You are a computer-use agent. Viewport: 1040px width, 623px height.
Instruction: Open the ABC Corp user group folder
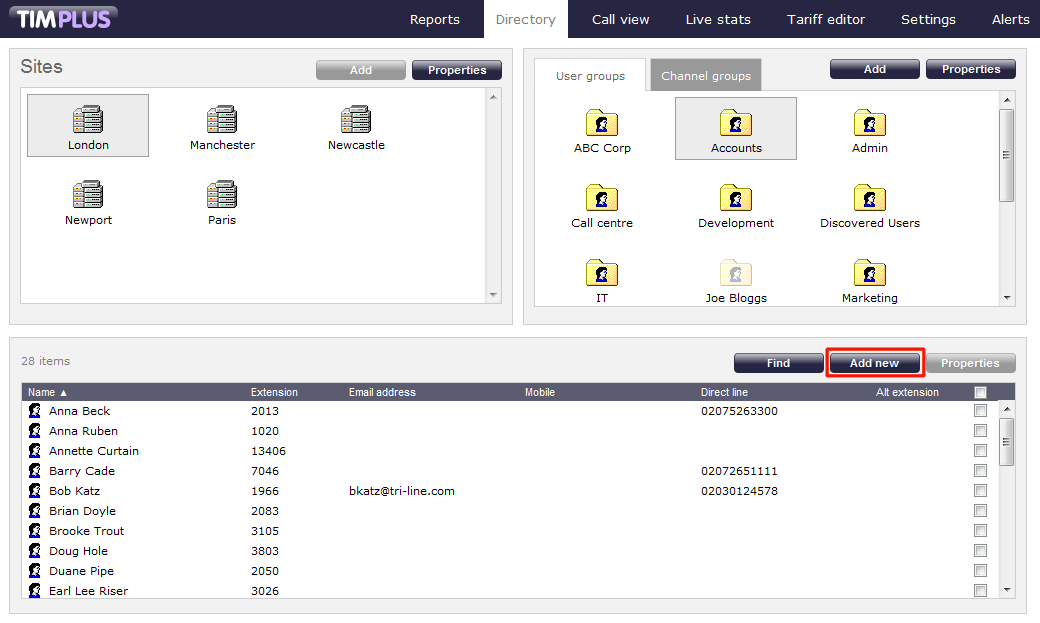(x=602, y=123)
